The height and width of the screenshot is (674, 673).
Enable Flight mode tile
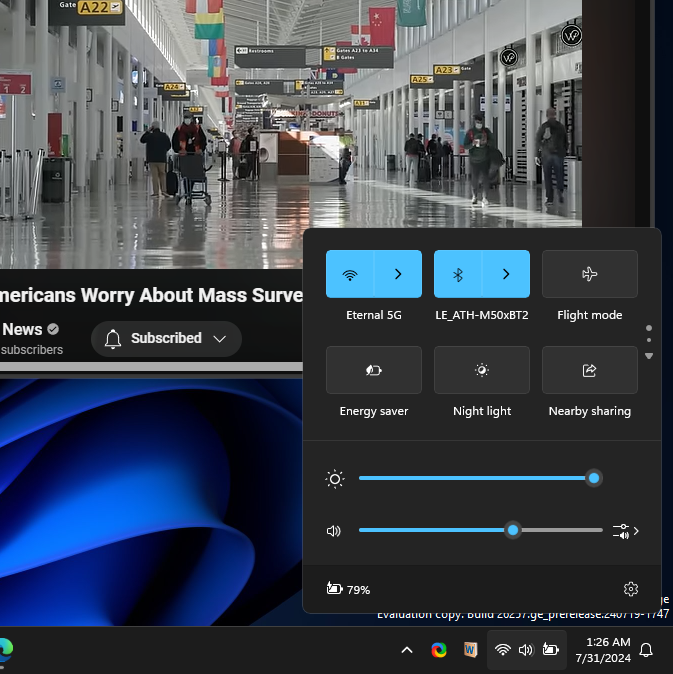coord(589,274)
